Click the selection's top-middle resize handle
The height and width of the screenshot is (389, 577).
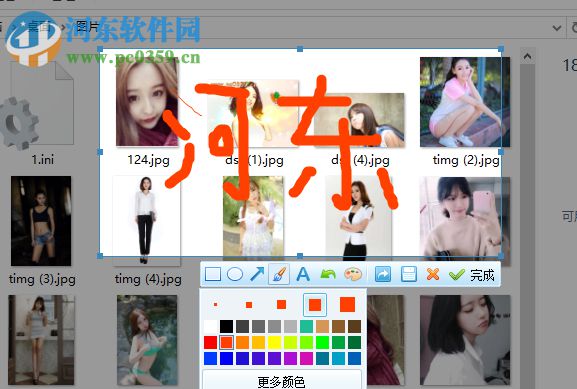point(300,49)
